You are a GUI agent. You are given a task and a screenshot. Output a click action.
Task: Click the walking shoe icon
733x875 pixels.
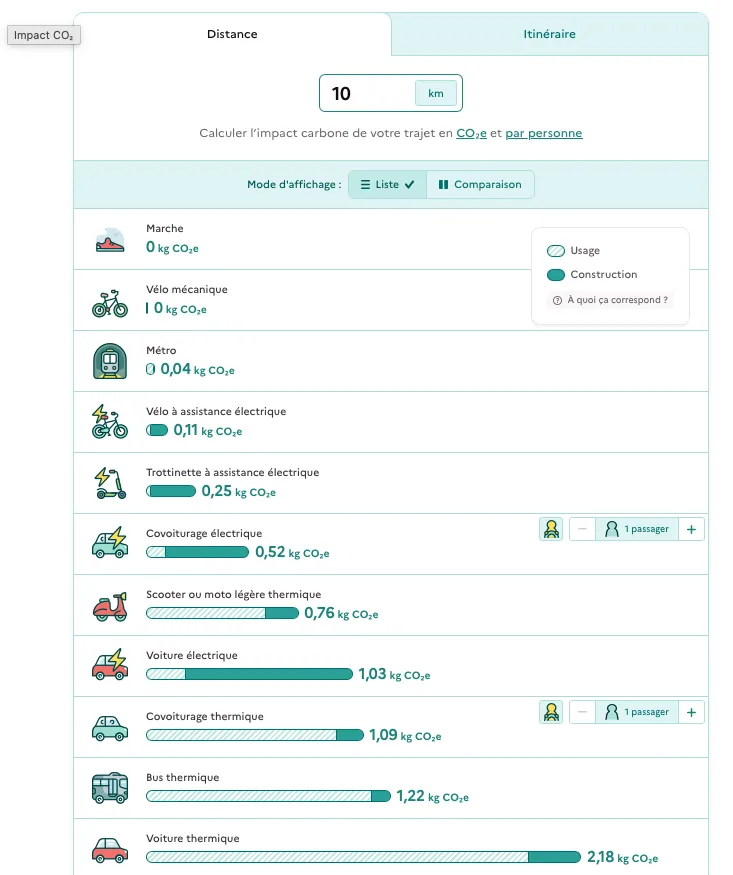click(110, 240)
